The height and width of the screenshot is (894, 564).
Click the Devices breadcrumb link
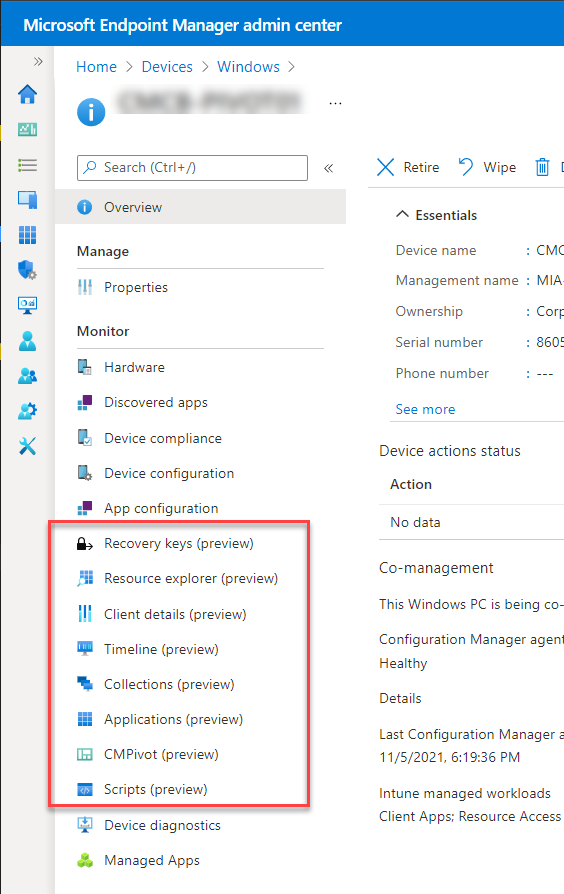[167, 67]
